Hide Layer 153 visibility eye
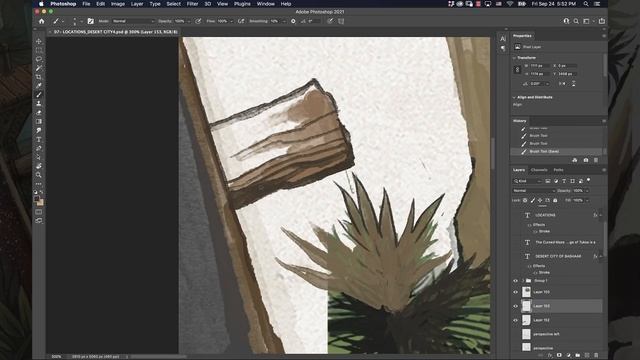640x360 pixels. (x=515, y=306)
